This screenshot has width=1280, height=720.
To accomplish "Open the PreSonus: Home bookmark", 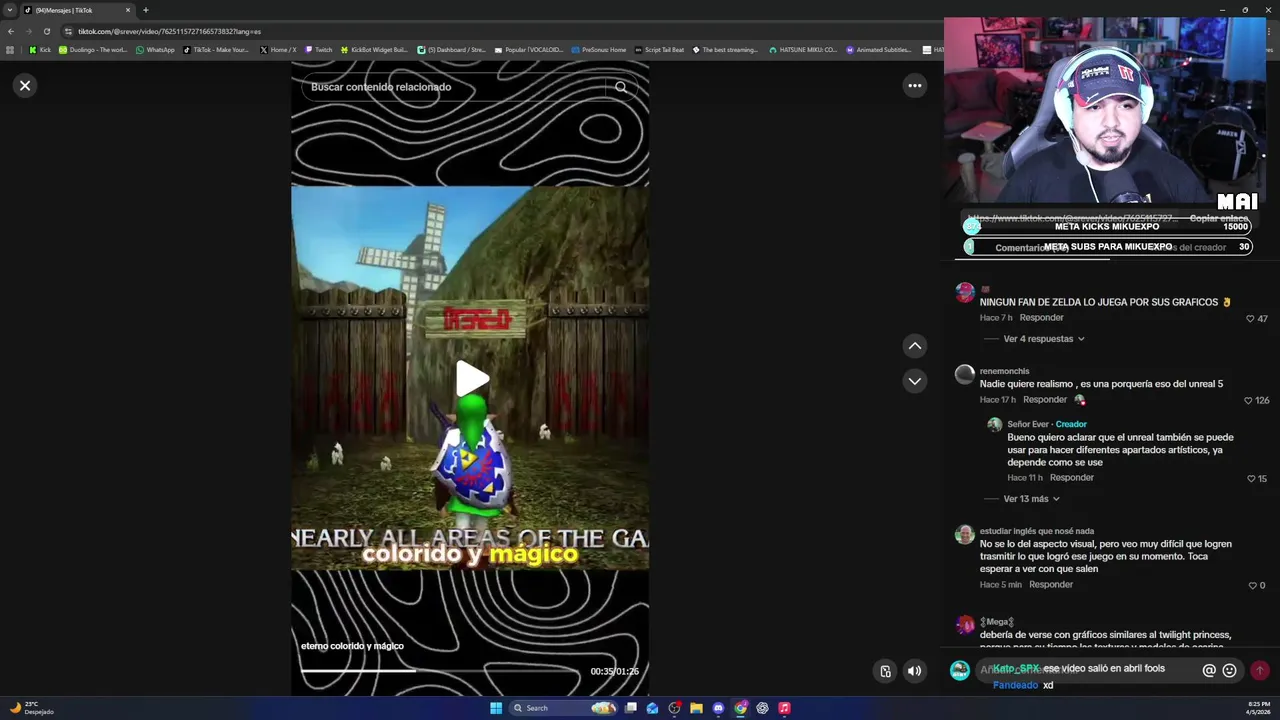I will [x=599, y=50].
